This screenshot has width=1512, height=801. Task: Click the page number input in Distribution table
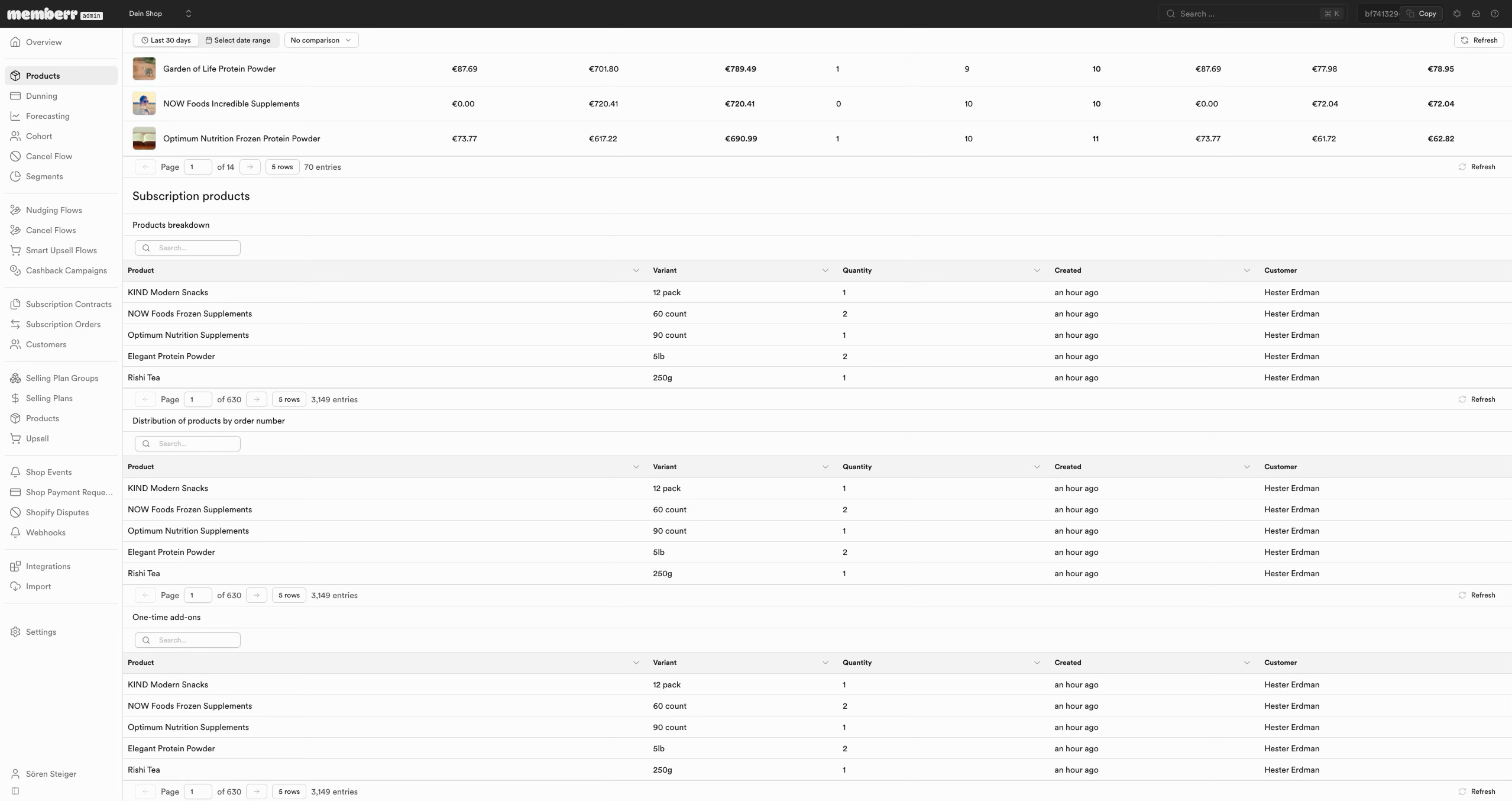pyautogui.click(x=198, y=595)
